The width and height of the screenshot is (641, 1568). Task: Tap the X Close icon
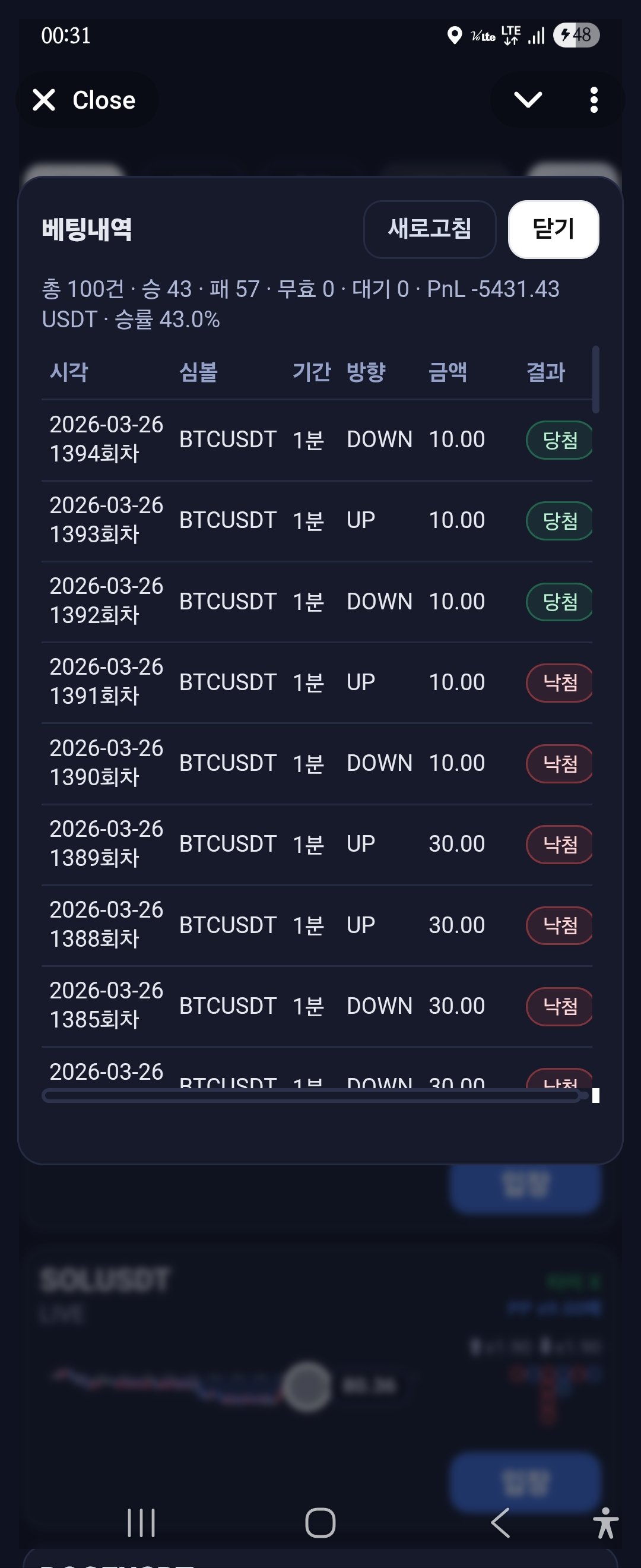(x=44, y=100)
